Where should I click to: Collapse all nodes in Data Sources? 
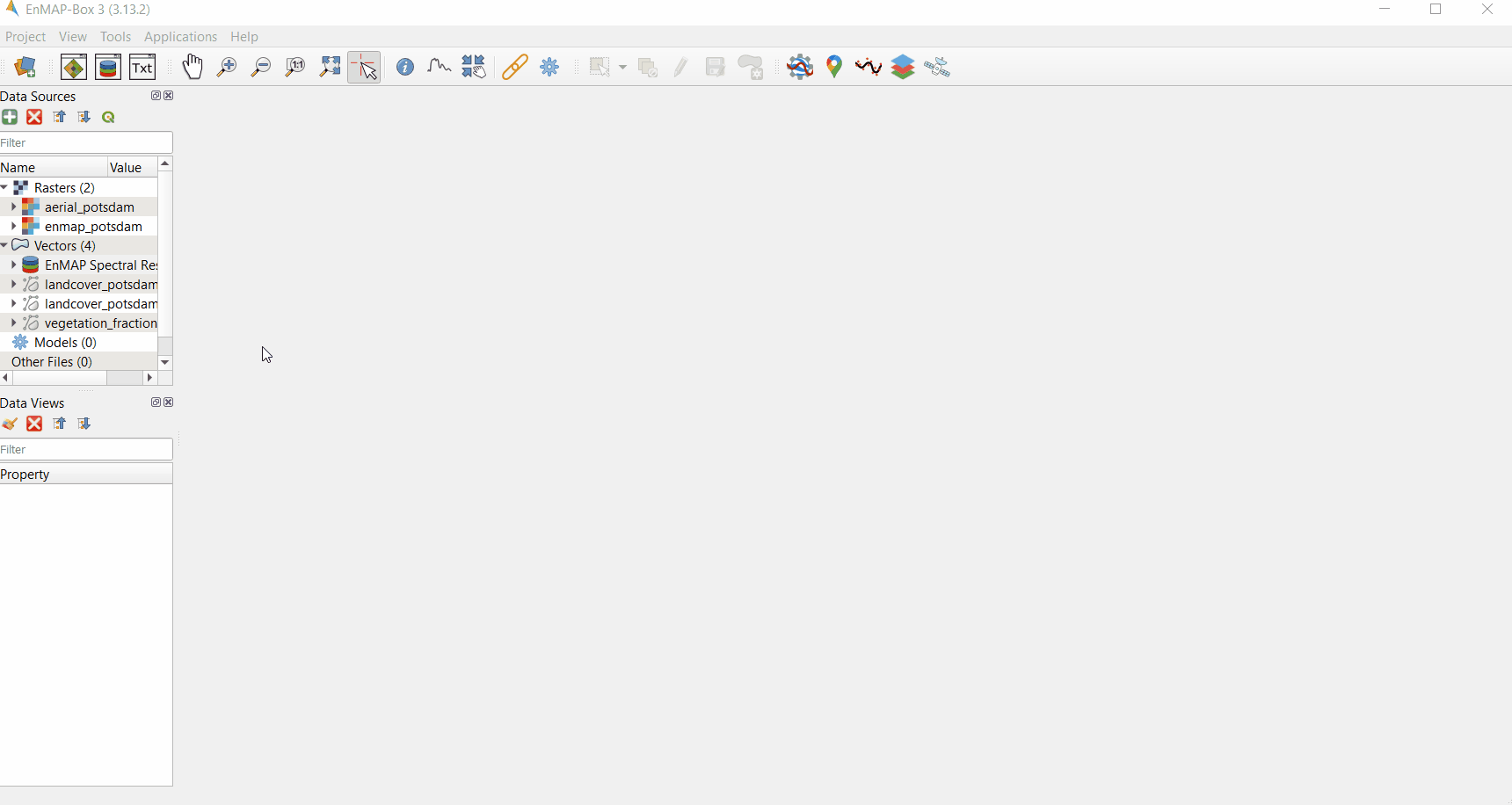click(x=60, y=117)
